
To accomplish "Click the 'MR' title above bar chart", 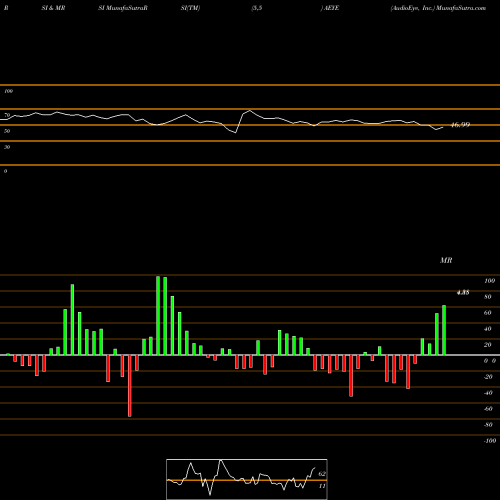I will coord(446,260).
